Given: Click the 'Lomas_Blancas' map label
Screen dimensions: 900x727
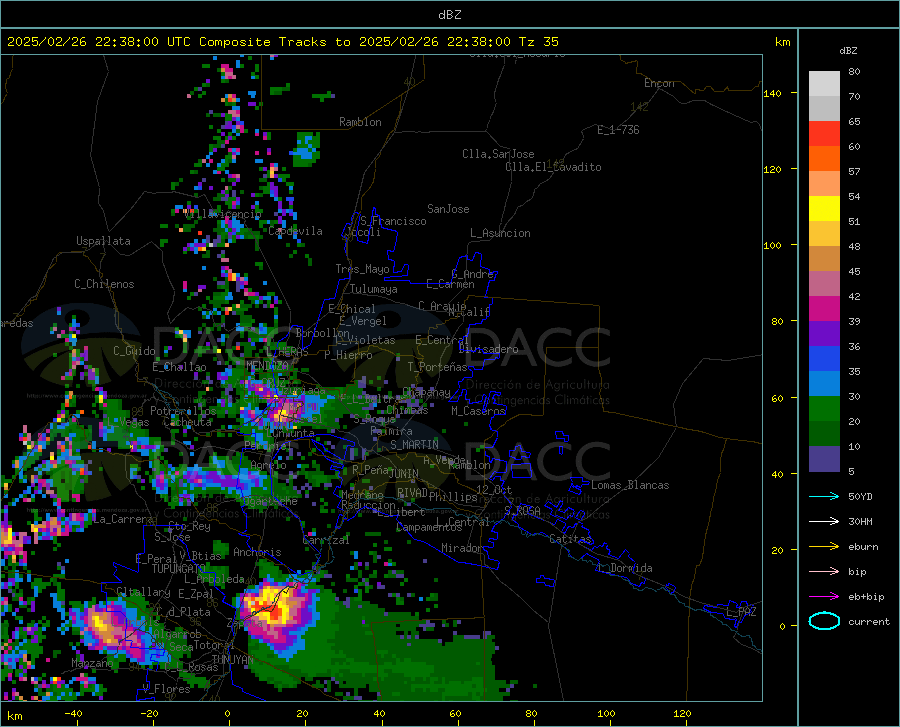Looking at the screenshot, I should [x=630, y=485].
